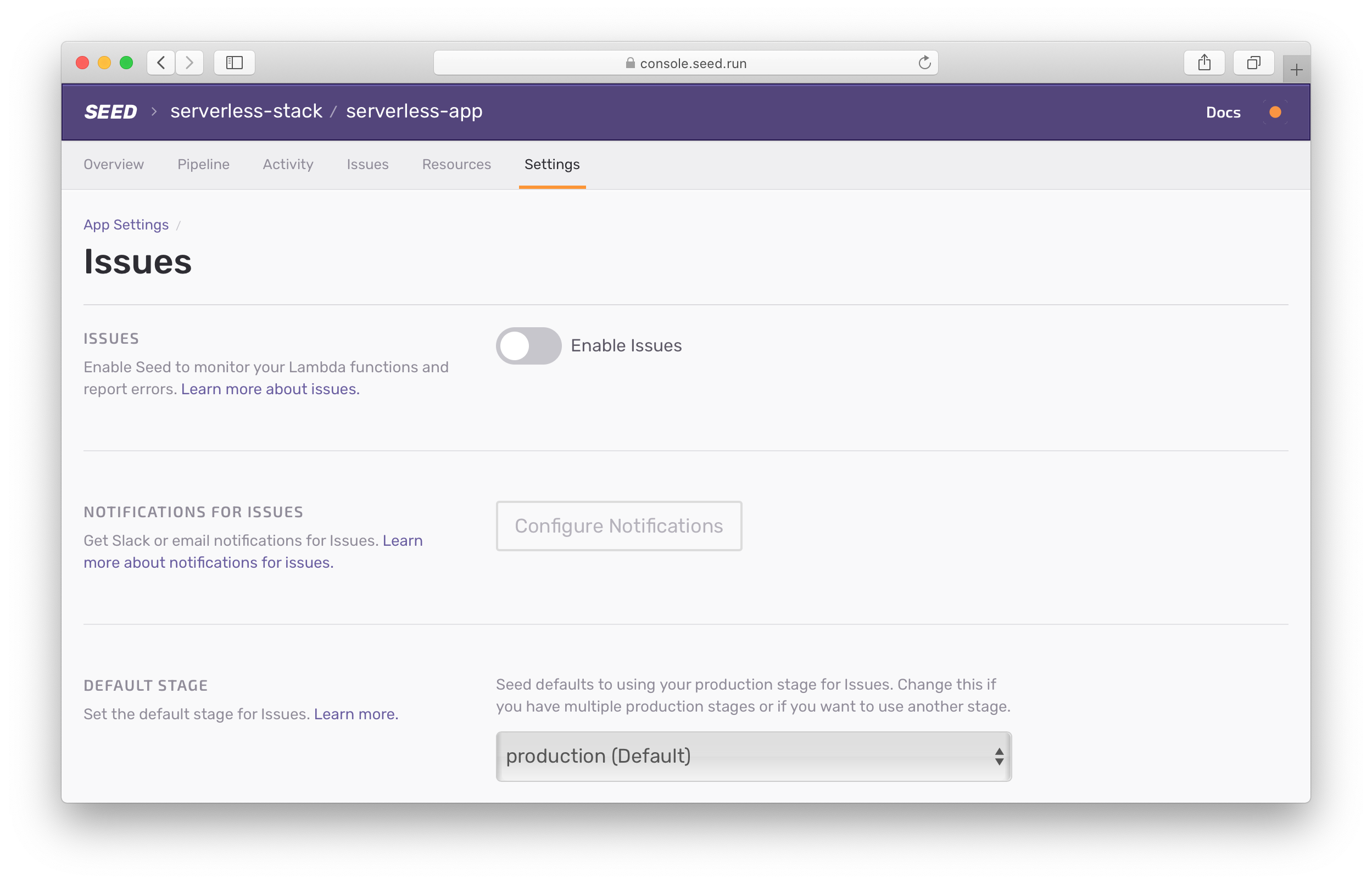Open a new tab with plus
The height and width of the screenshot is (884, 1372).
pos(1296,70)
